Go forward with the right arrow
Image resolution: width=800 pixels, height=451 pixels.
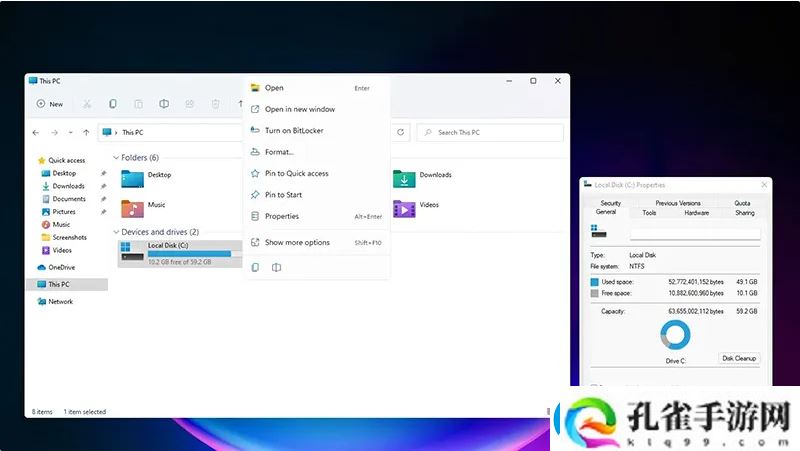54,133
